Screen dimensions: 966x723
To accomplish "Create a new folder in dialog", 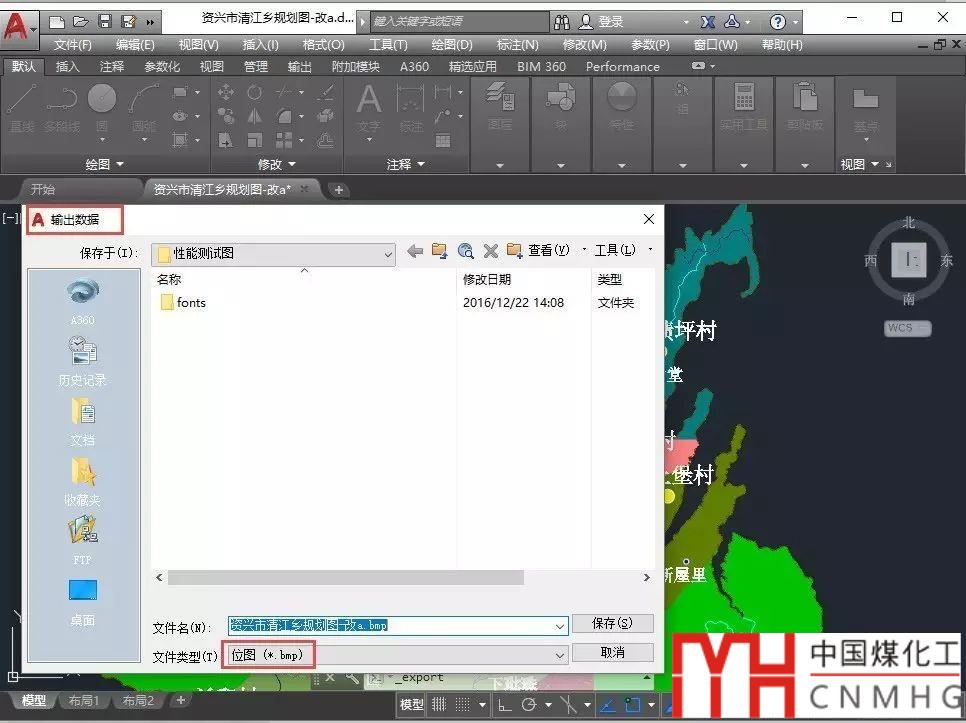I will (515, 251).
